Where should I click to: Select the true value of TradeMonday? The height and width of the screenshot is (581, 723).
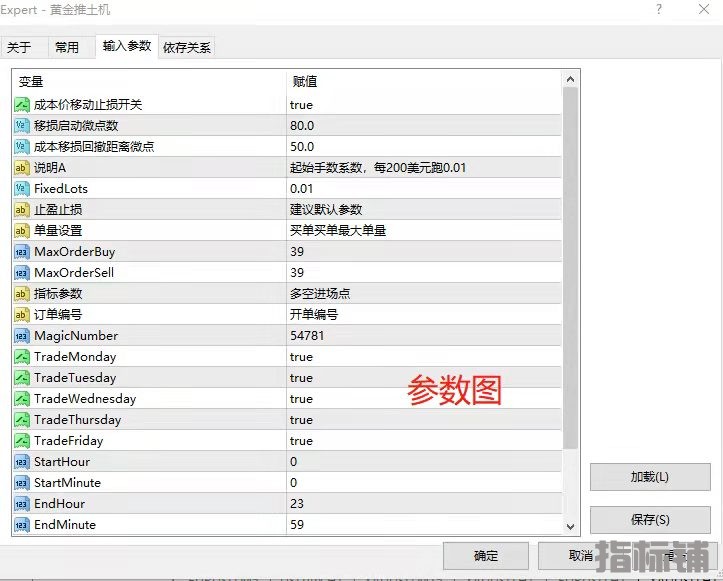(x=302, y=357)
